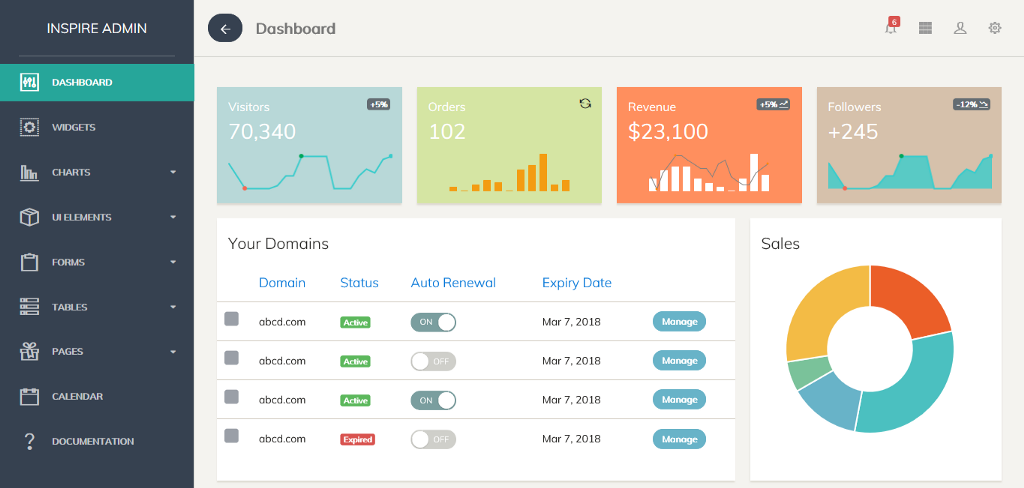This screenshot has width=1024, height=488.
Task: Click the Widgets sidebar icon
Action: click(30, 127)
